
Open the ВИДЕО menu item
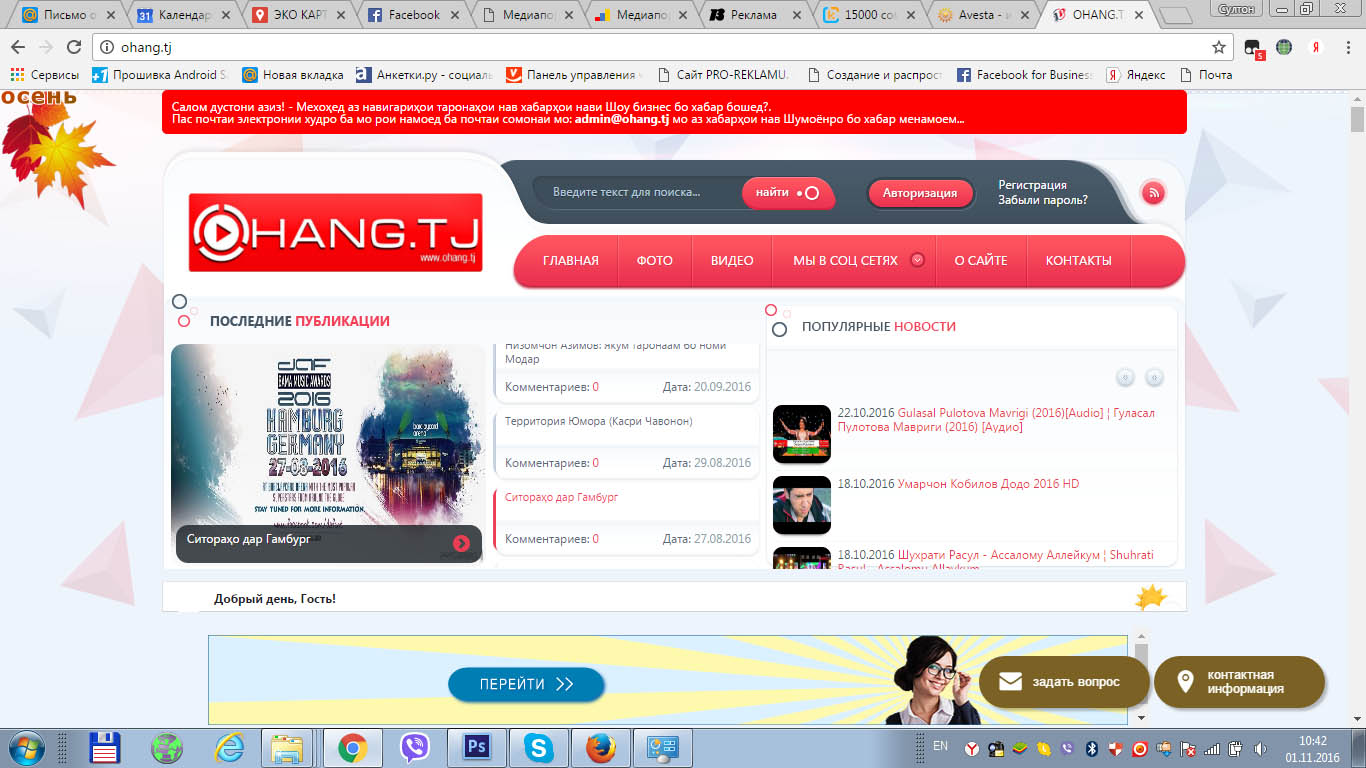coord(732,260)
